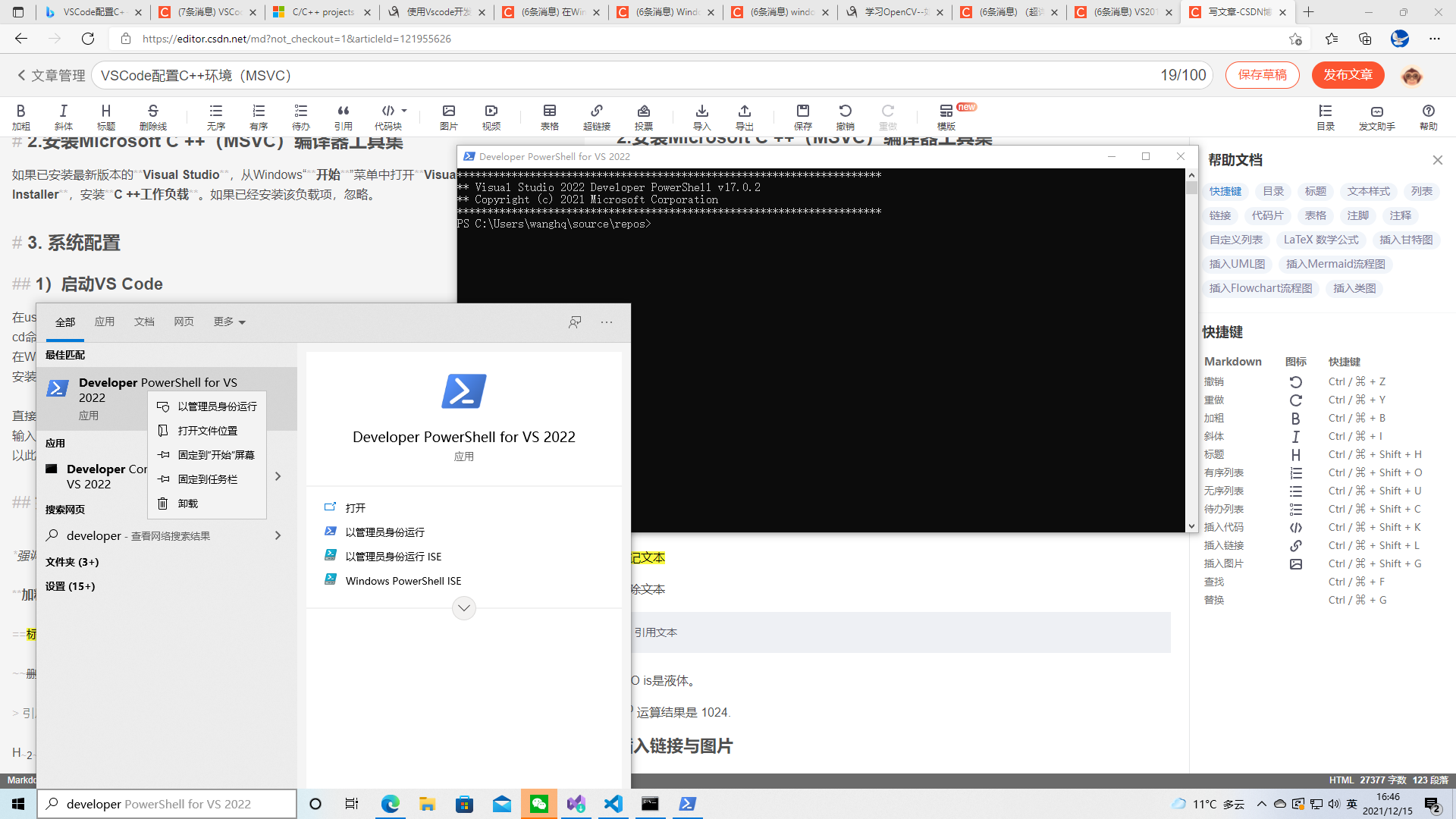Viewport: 1456px width, 819px height.
Task: Open File Explorer from the taskbar
Action: (427, 804)
